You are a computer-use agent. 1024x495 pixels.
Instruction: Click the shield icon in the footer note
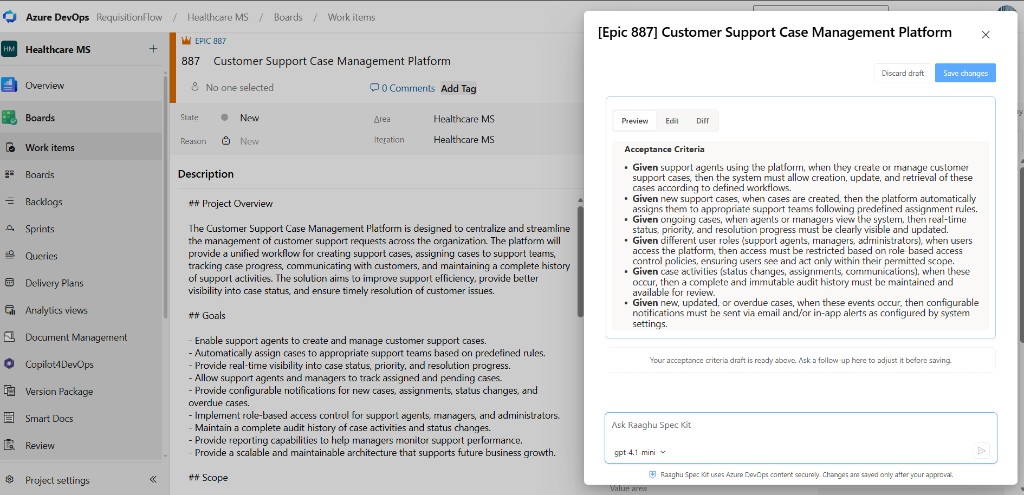tap(652, 475)
